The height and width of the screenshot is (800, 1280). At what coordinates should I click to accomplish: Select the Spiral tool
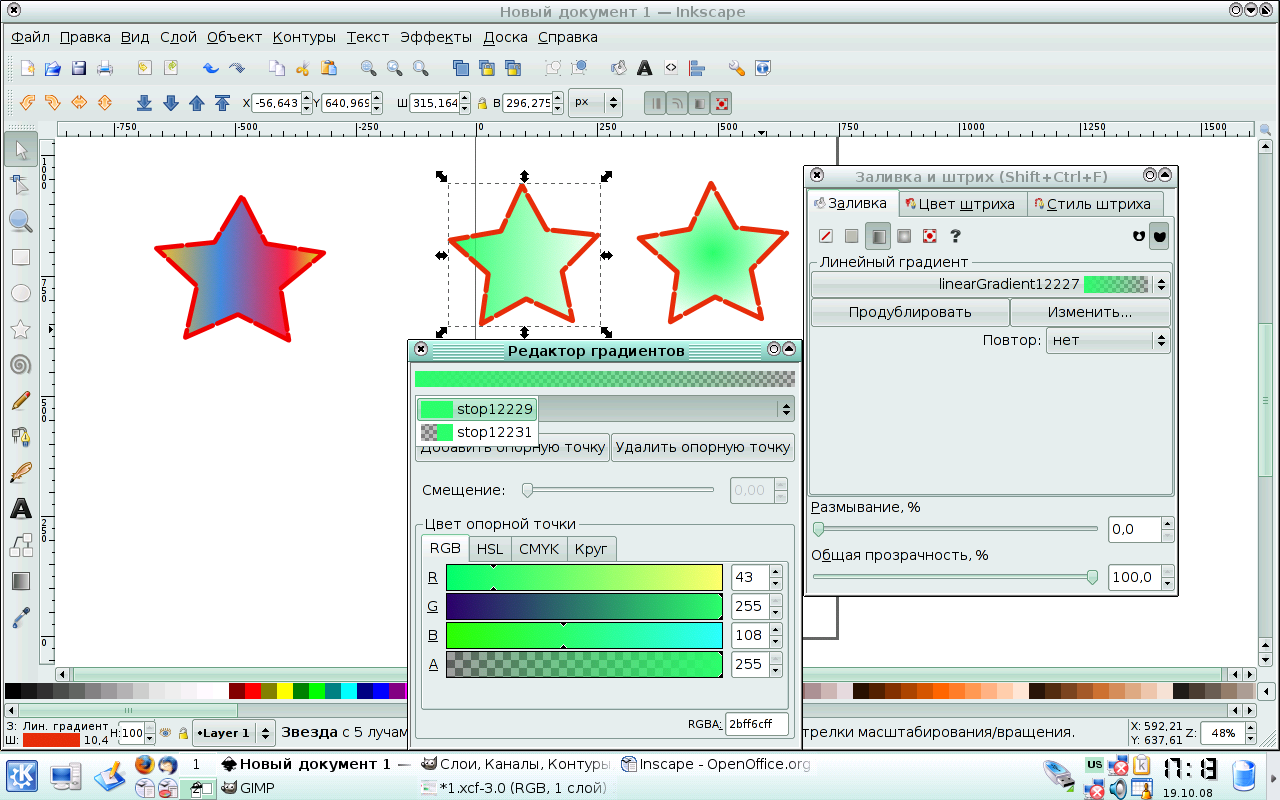coord(20,365)
